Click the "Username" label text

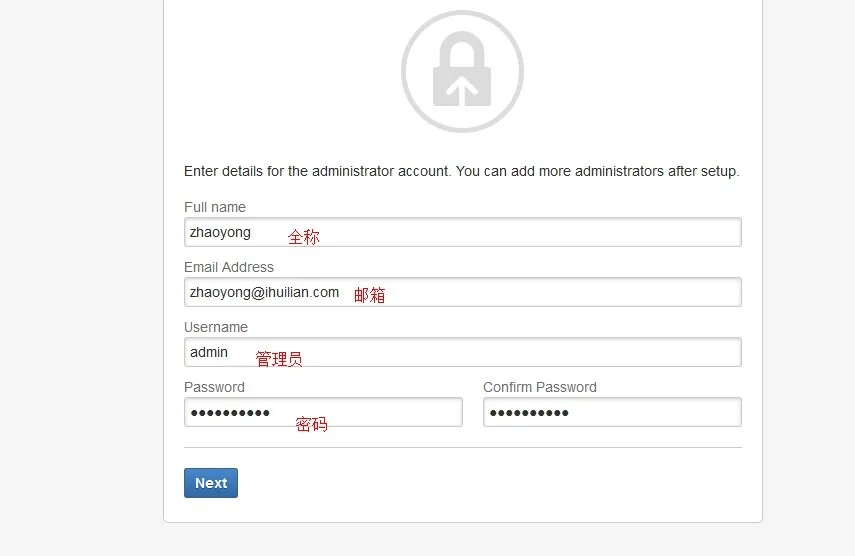(215, 327)
